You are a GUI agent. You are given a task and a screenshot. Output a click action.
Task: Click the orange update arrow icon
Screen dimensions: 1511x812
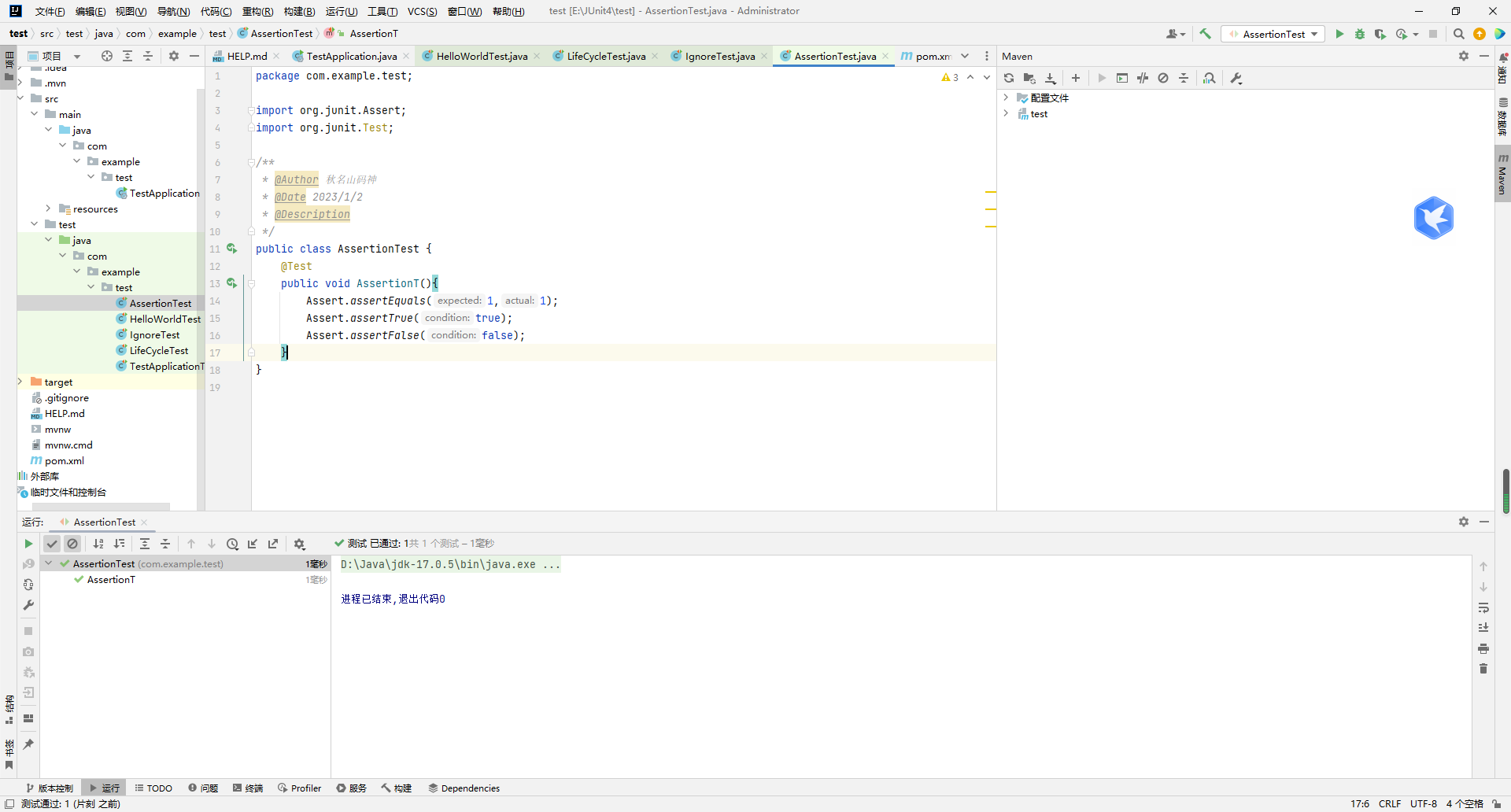click(1480, 34)
